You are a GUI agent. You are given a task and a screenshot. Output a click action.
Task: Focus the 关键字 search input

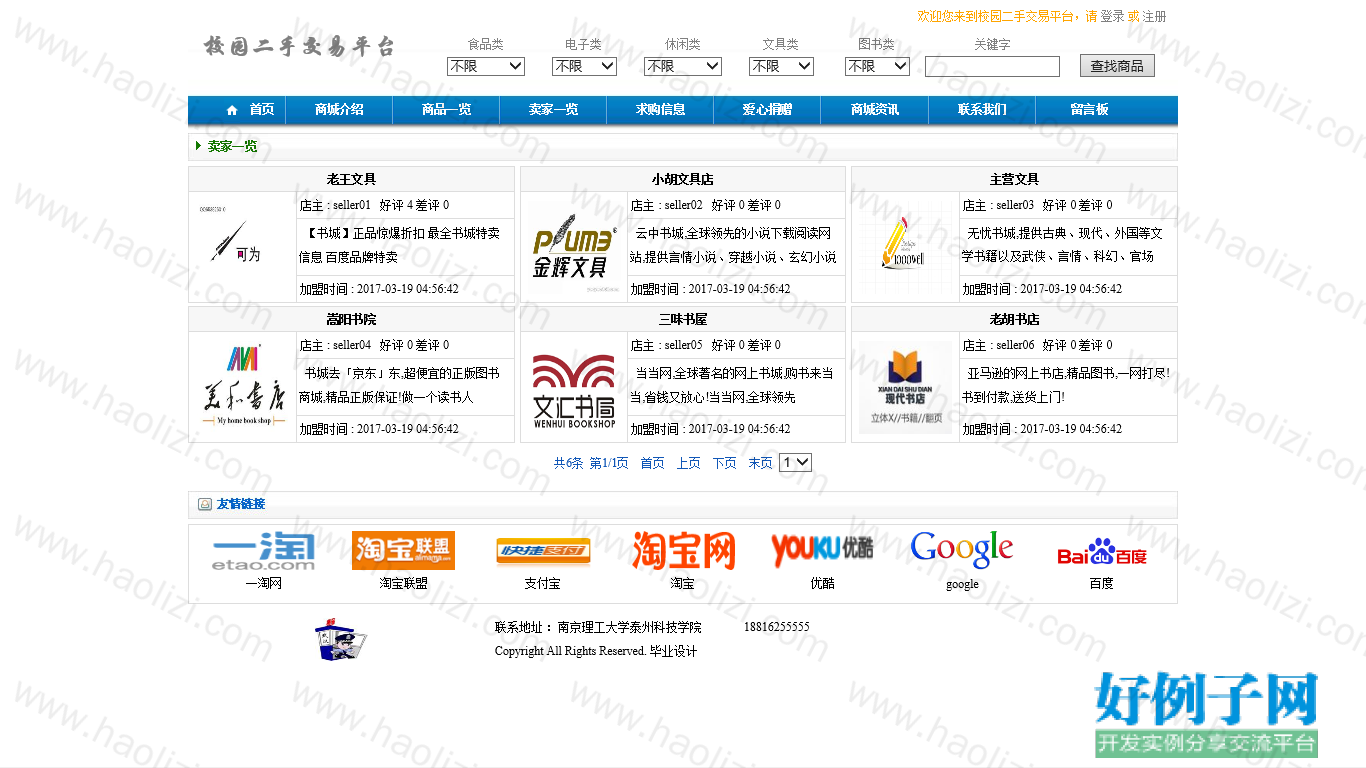(992, 67)
